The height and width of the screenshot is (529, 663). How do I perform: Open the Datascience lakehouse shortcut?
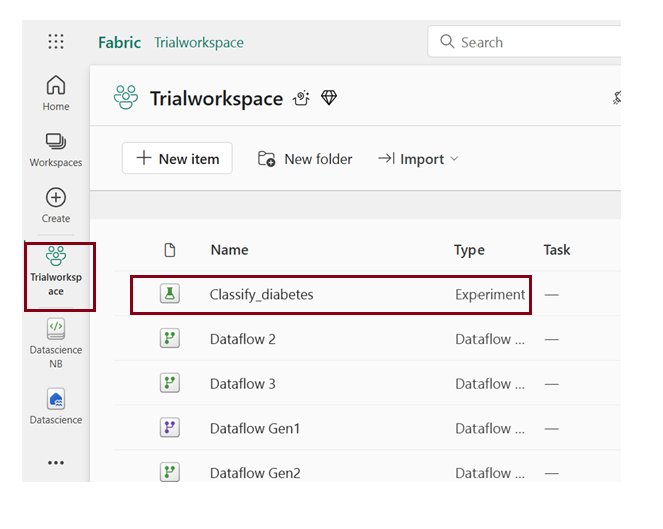56,406
